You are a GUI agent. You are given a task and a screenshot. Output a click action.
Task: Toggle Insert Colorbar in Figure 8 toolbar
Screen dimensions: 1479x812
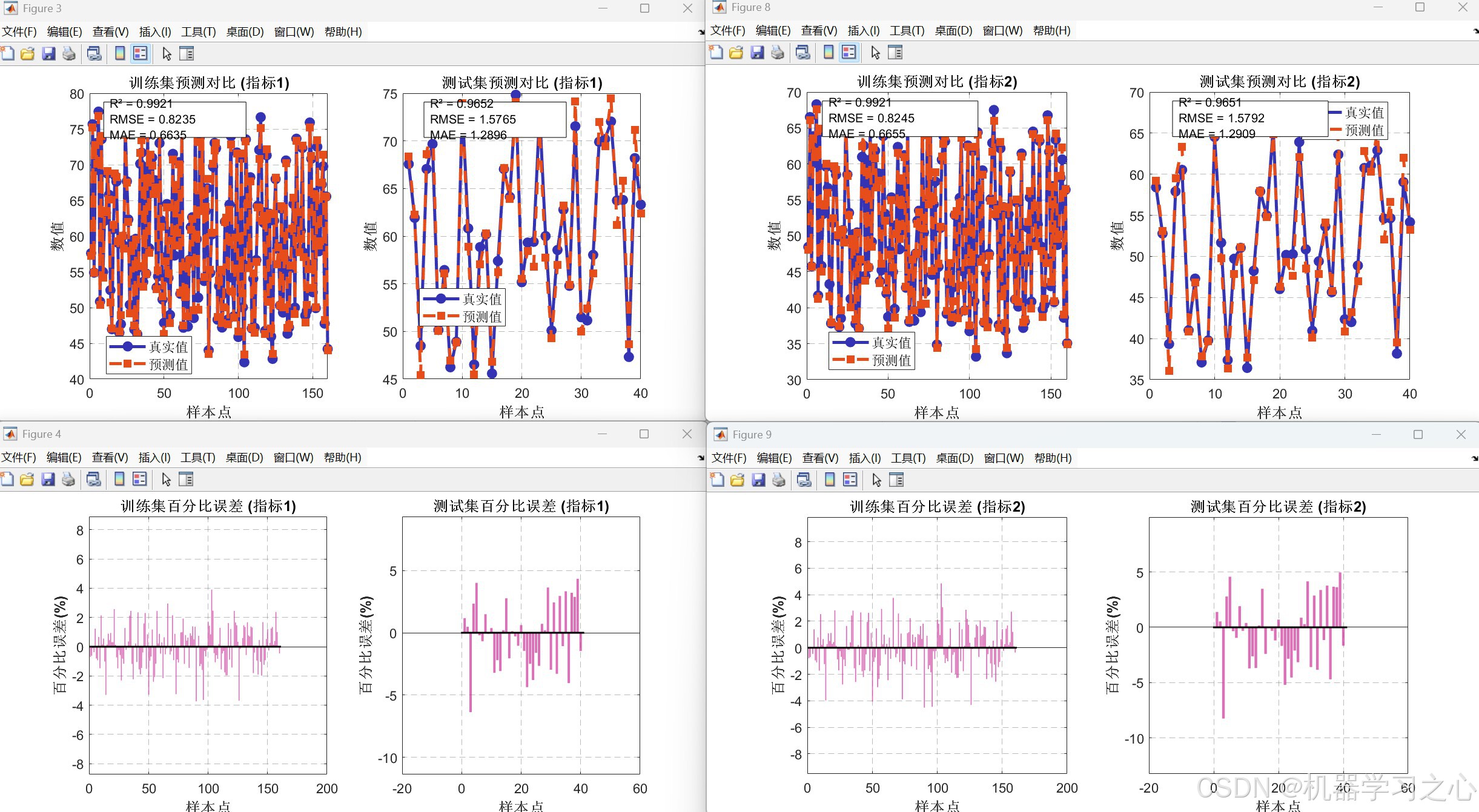click(x=829, y=53)
